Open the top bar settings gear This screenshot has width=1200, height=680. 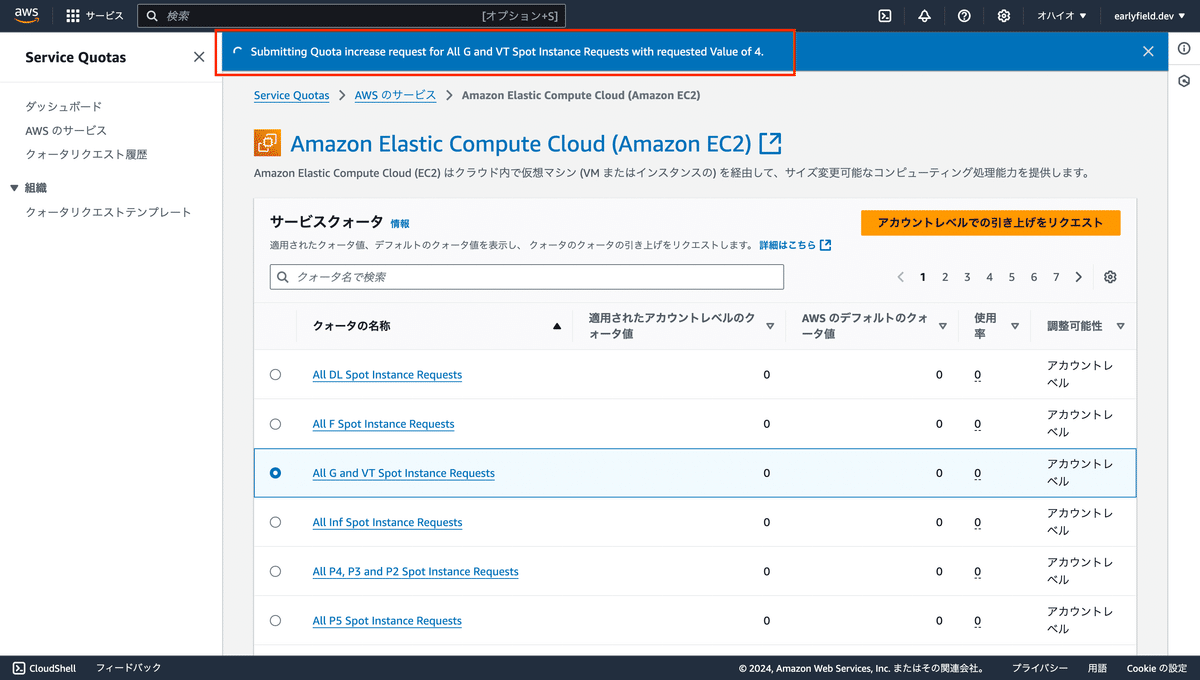point(1004,16)
